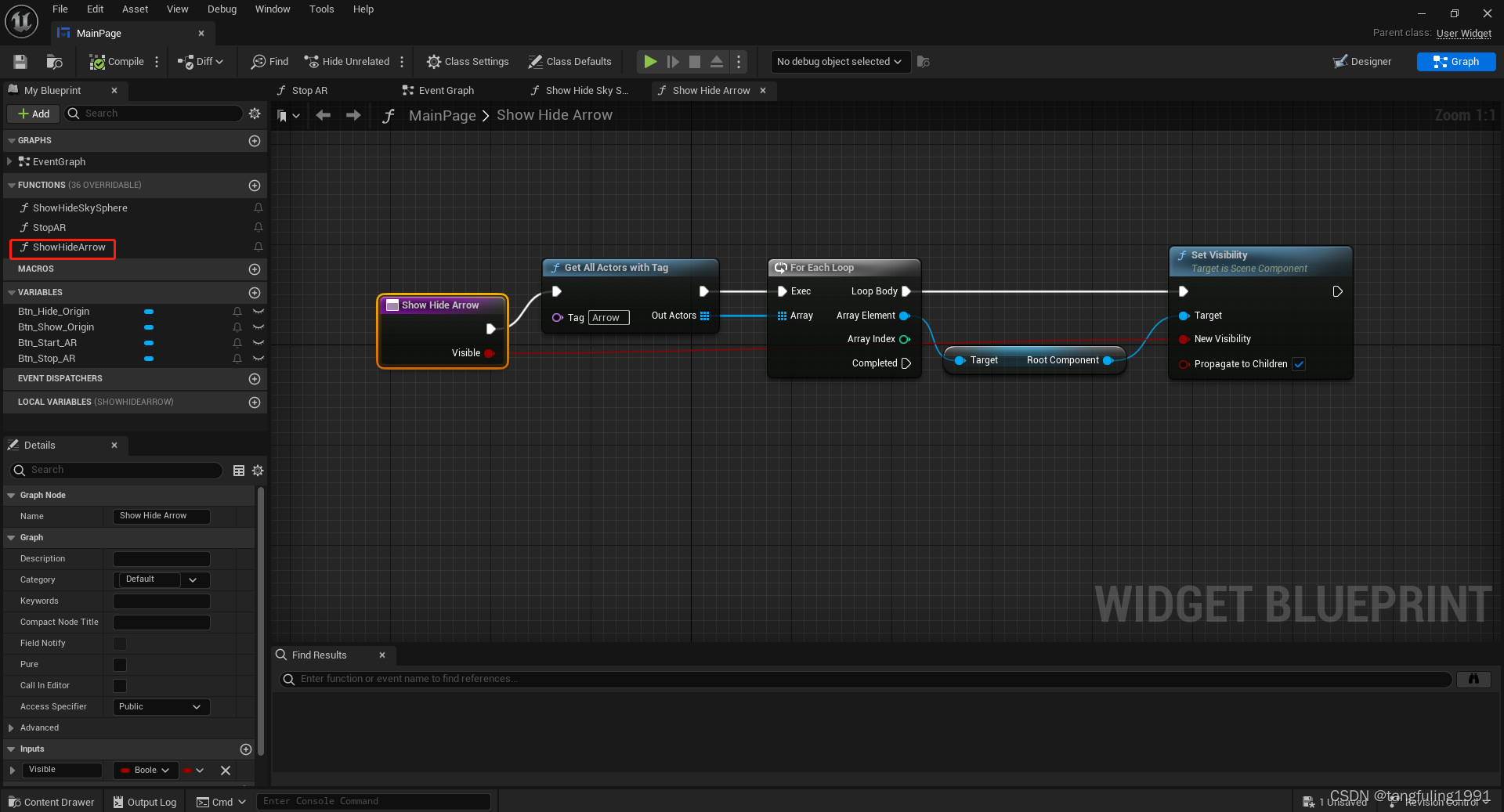Select the Btn_Hide_Origin variable
The height and width of the screenshot is (812, 1504).
point(54,312)
